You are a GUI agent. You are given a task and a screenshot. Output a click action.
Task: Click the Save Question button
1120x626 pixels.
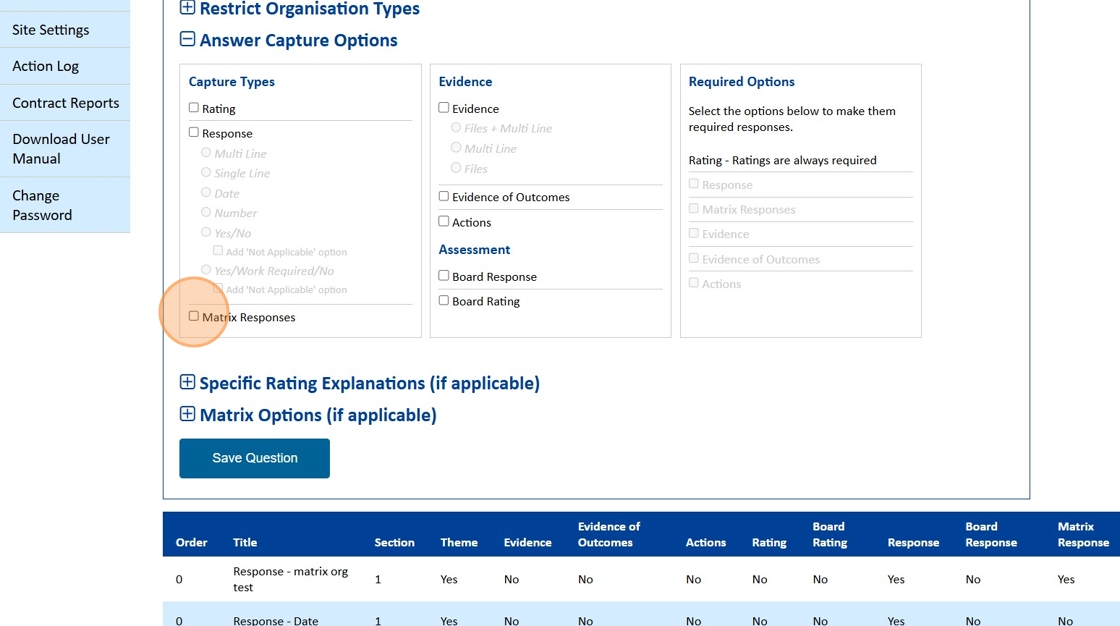click(x=254, y=458)
